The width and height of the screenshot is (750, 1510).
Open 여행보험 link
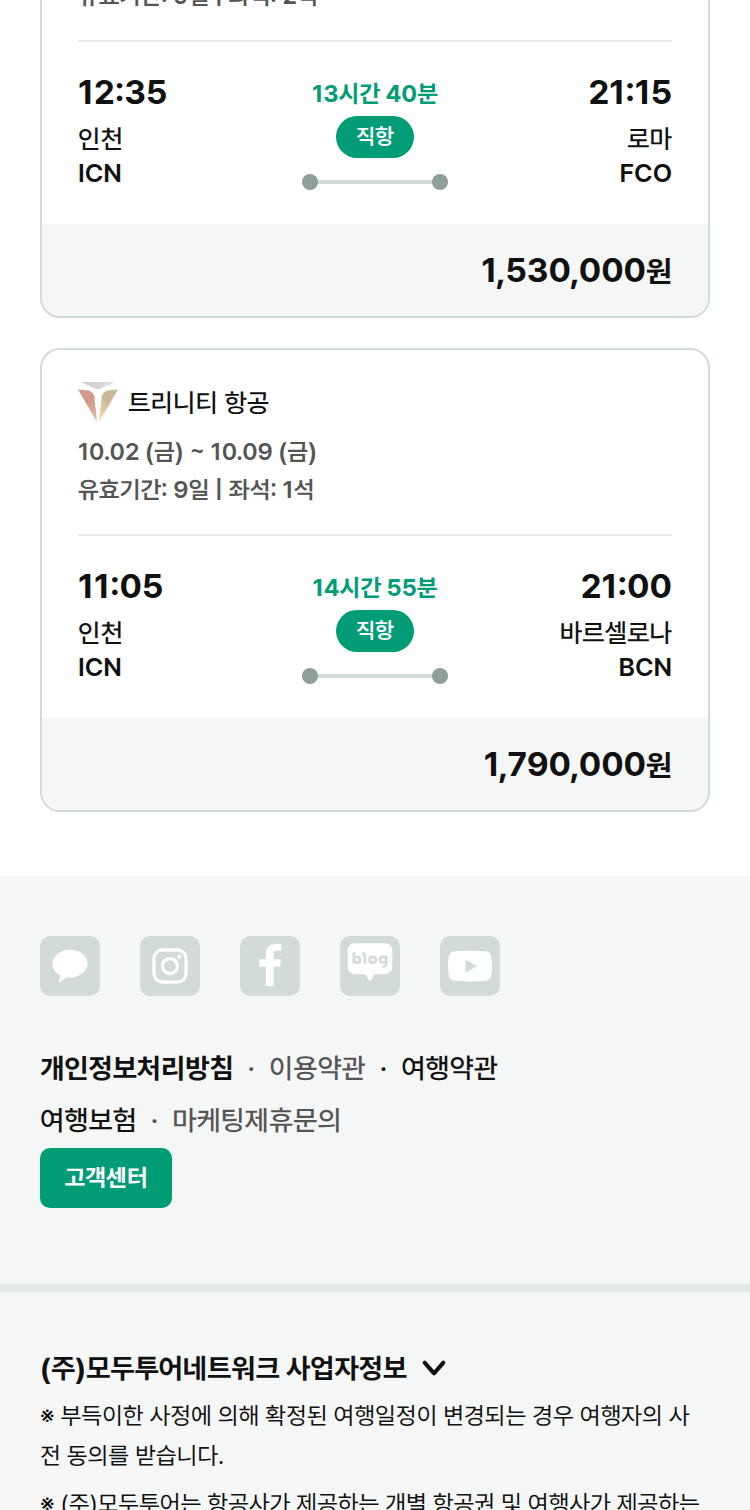(88, 1120)
